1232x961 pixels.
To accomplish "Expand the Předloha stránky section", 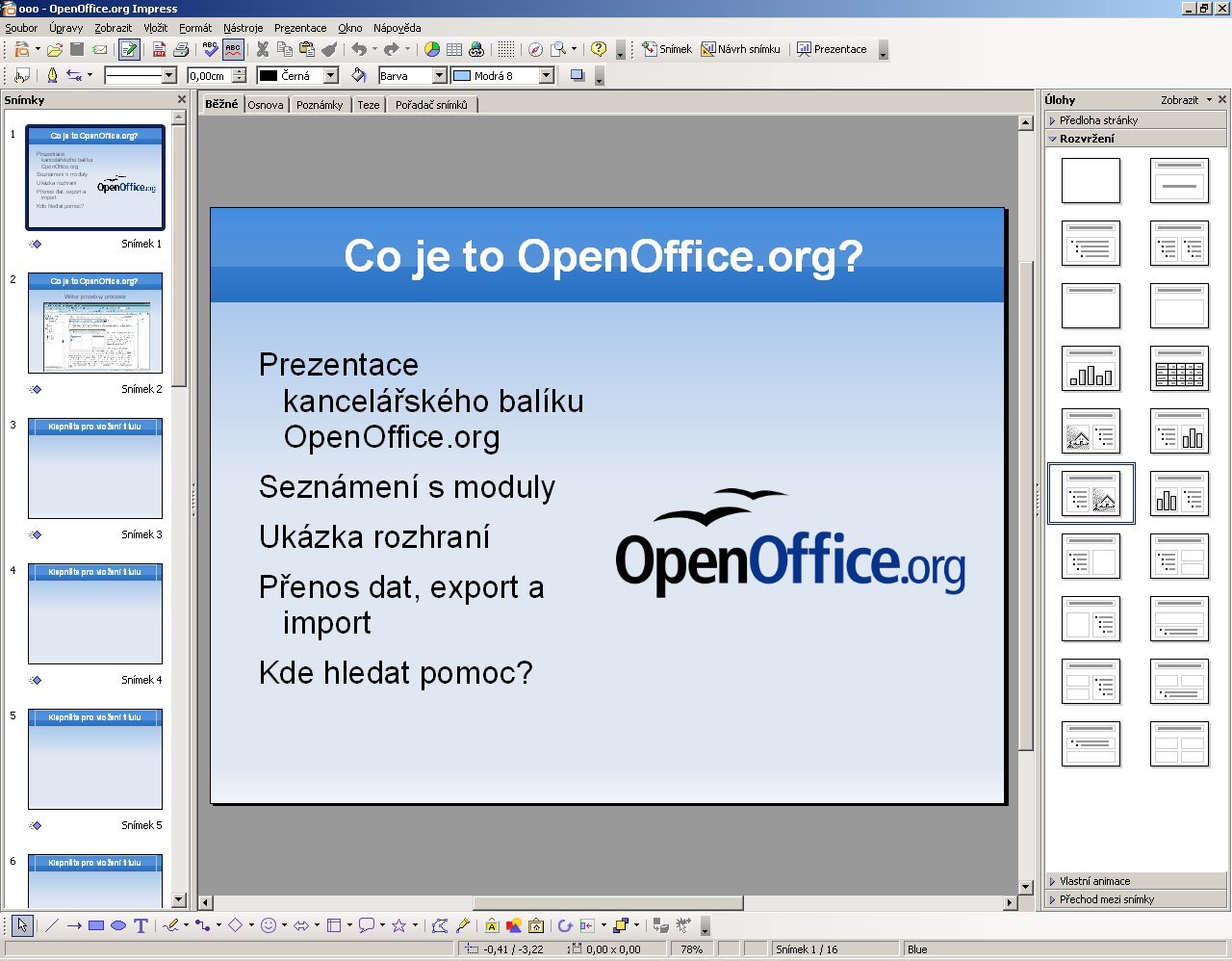I will pyautogui.click(x=1136, y=120).
